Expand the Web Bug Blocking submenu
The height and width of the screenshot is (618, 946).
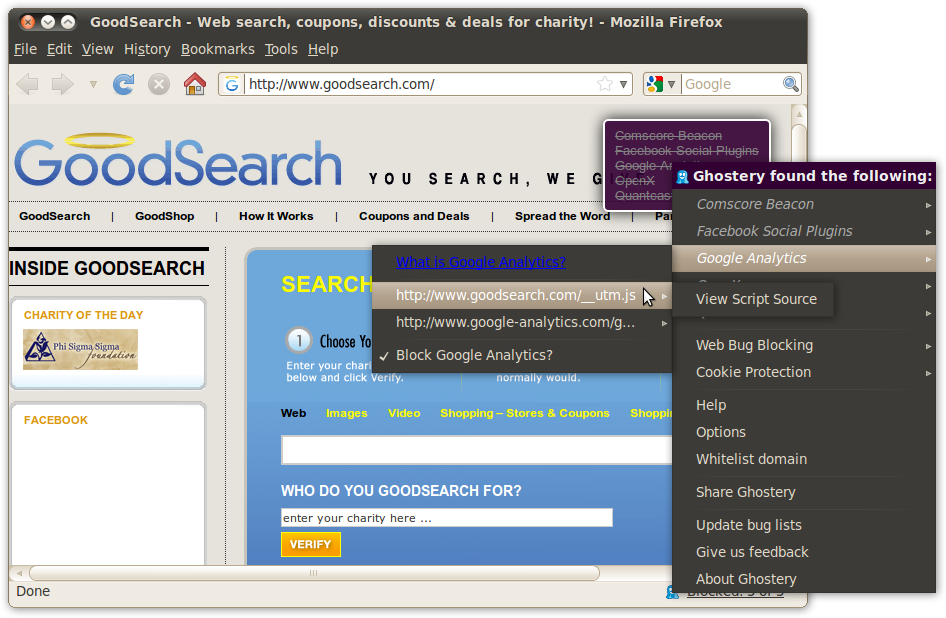click(x=804, y=345)
